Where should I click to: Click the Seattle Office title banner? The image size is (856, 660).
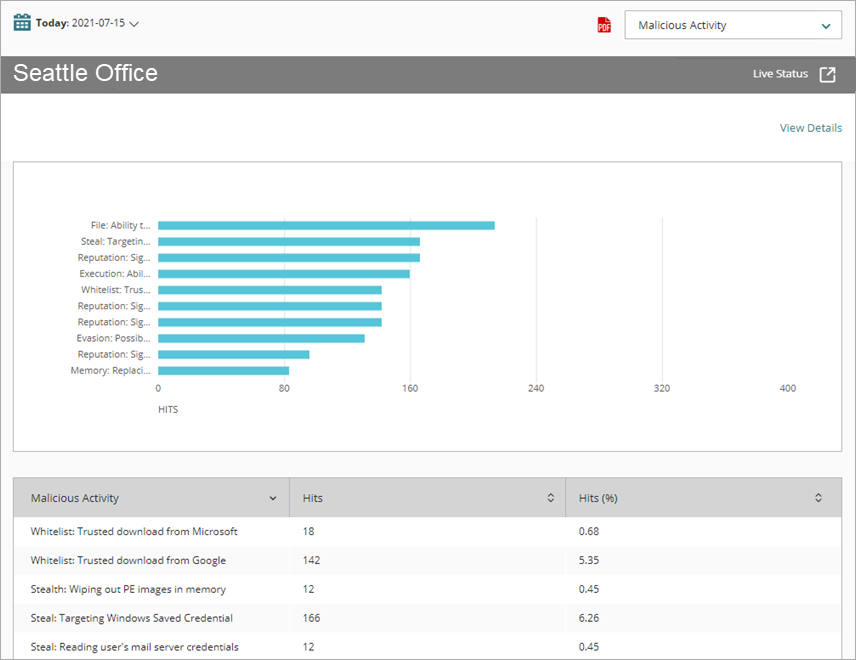pos(84,73)
